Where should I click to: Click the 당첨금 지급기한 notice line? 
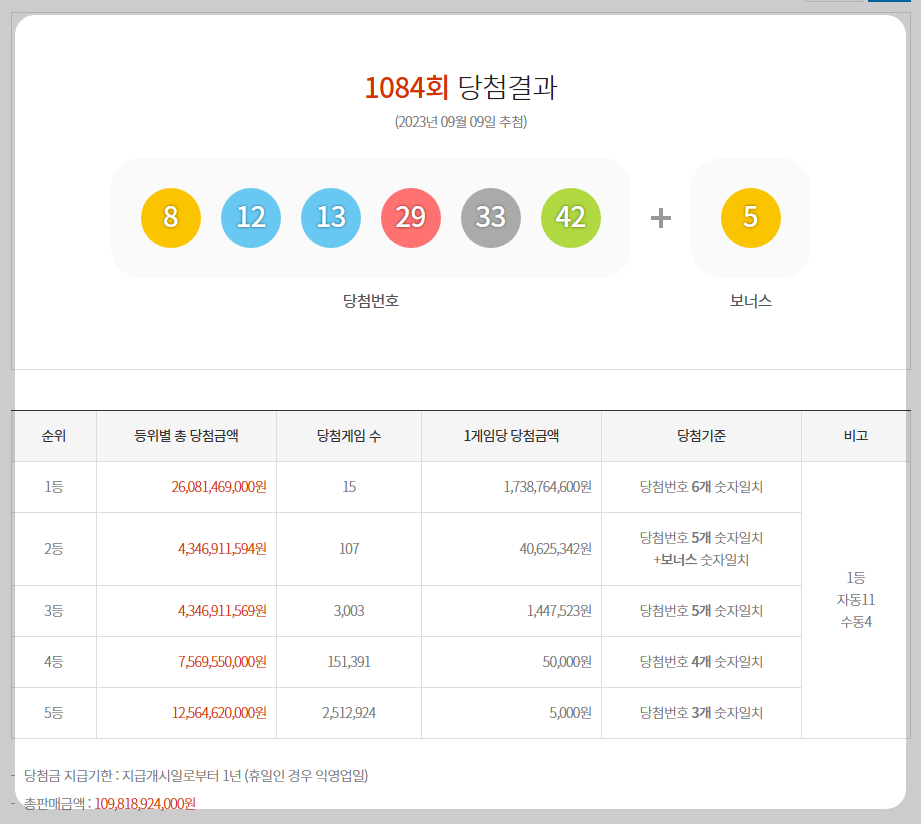pos(196,776)
